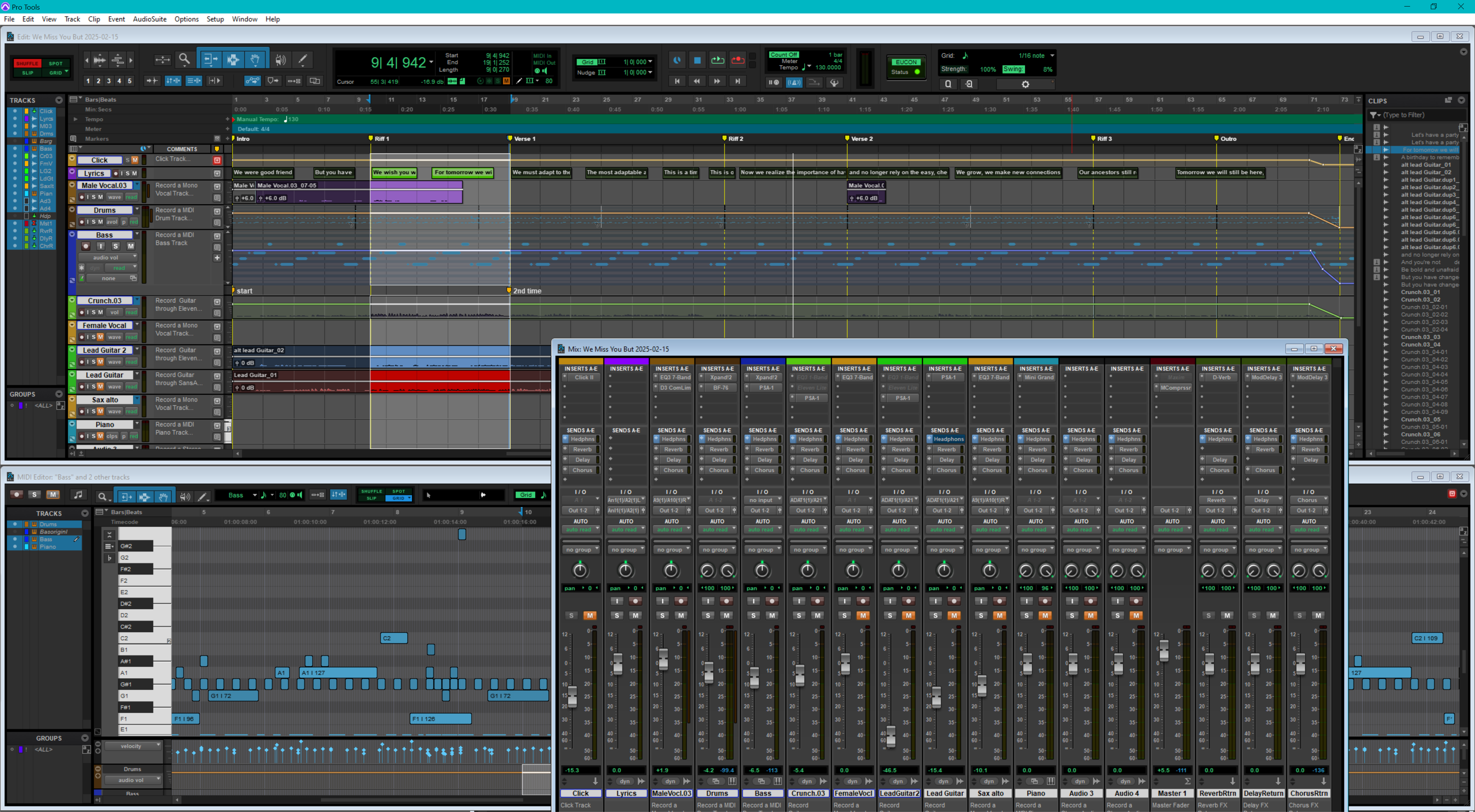1475x812 pixels.
Task: Select Pencil tool in MIDI Editor
Action: point(202,496)
